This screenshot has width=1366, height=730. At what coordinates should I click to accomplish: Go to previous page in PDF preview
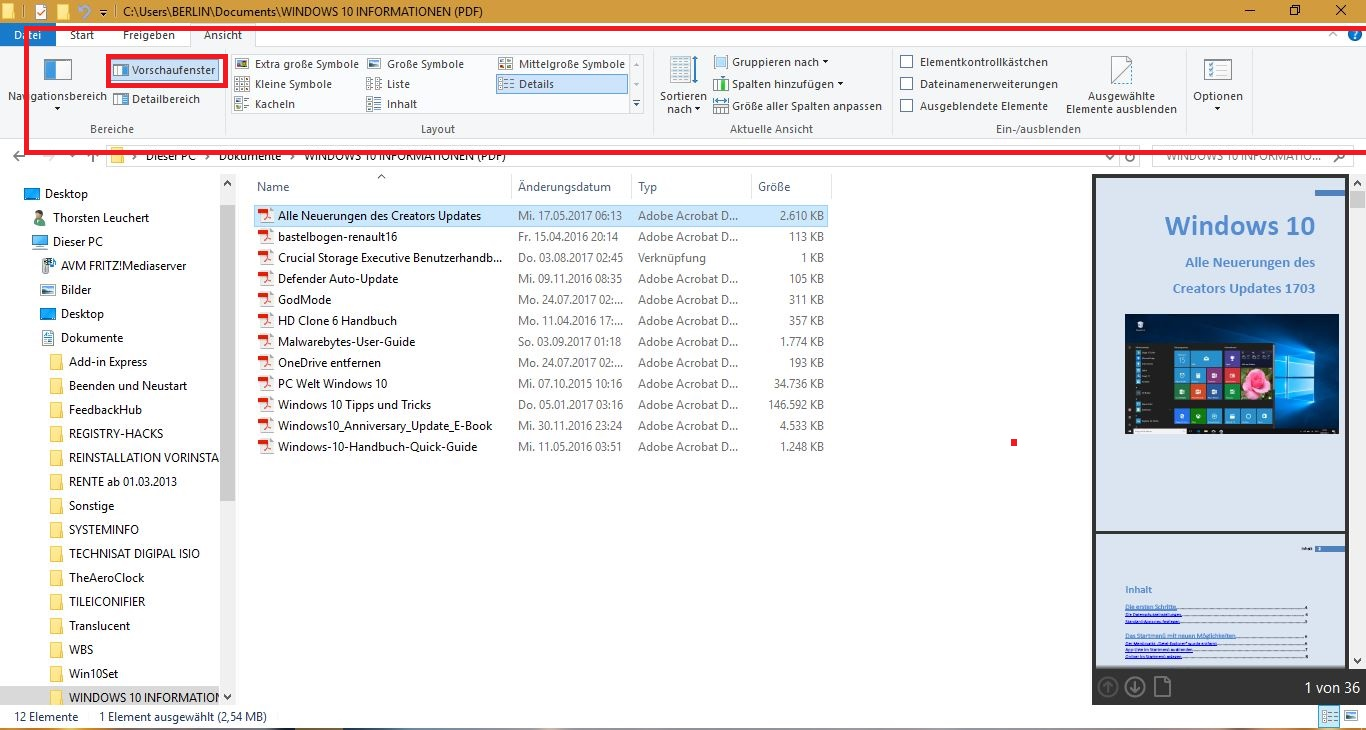pyautogui.click(x=1108, y=687)
